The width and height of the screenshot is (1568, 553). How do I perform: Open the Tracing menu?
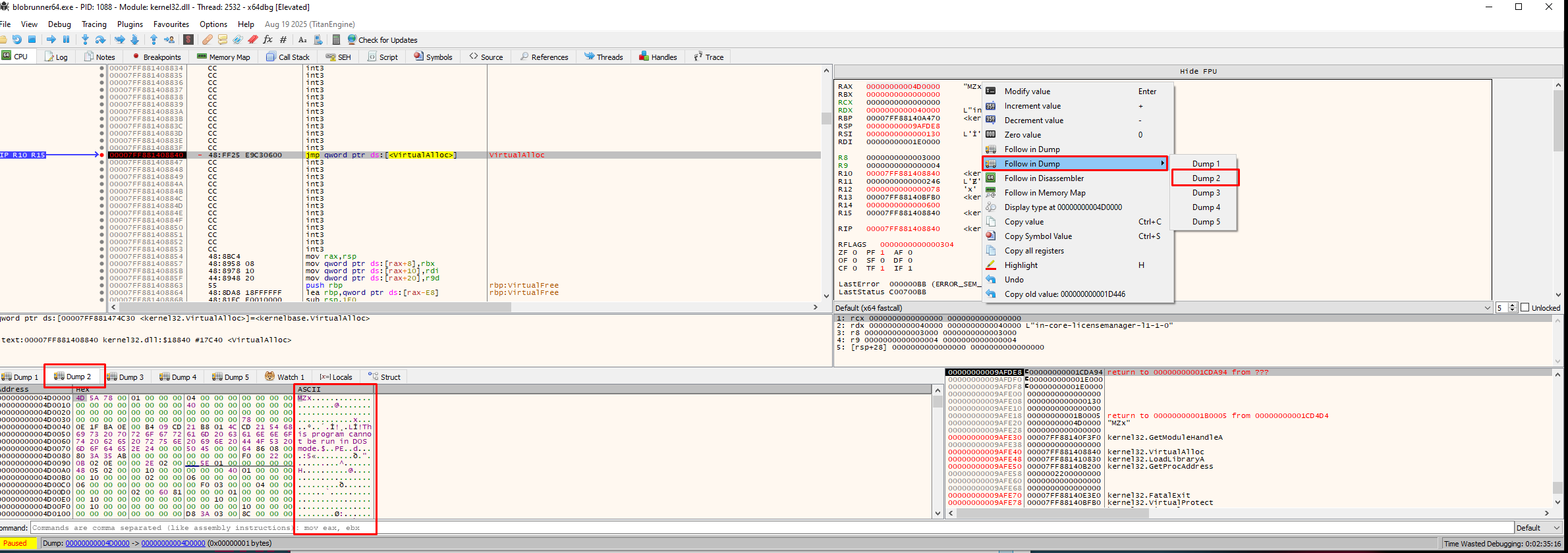coord(94,24)
